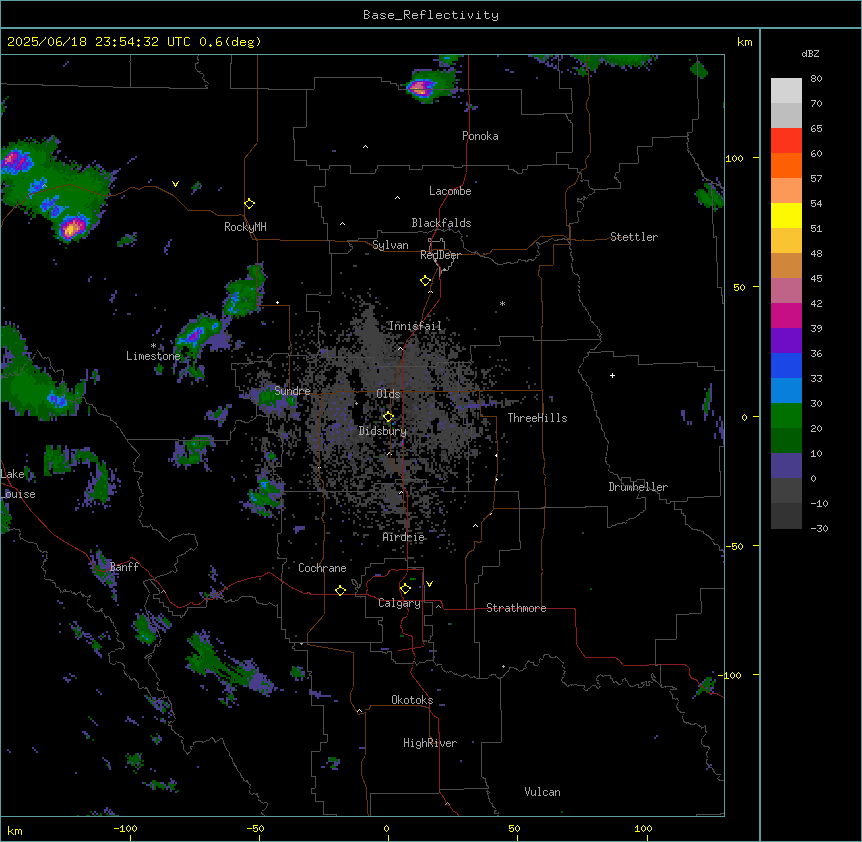This screenshot has height=842, width=862.
Task: Click the Olds label
Action: tap(388, 394)
